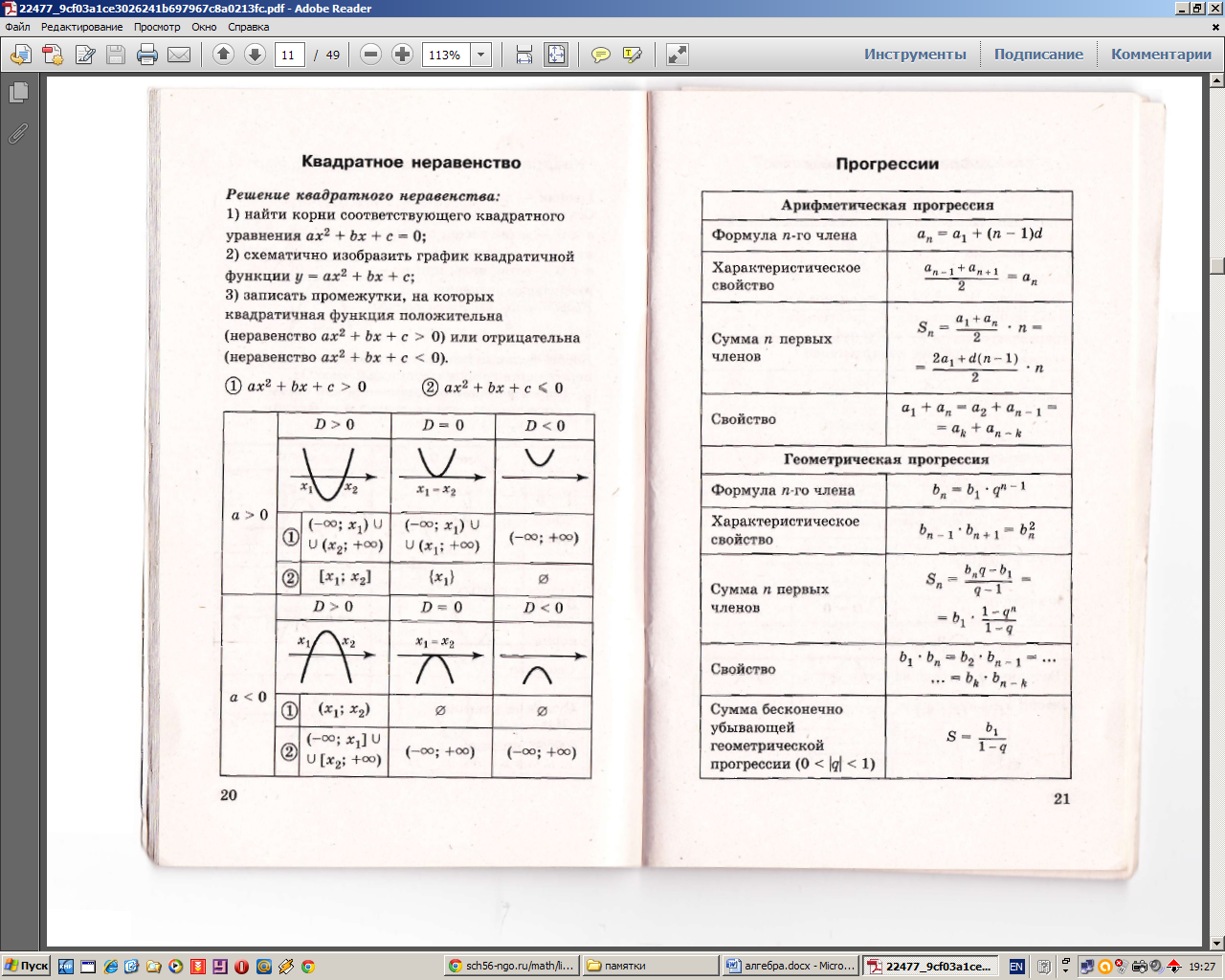Click the page number field showing 11
The width and height of the screenshot is (1225, 980).
pyautogui.click(x=290, y=55)
